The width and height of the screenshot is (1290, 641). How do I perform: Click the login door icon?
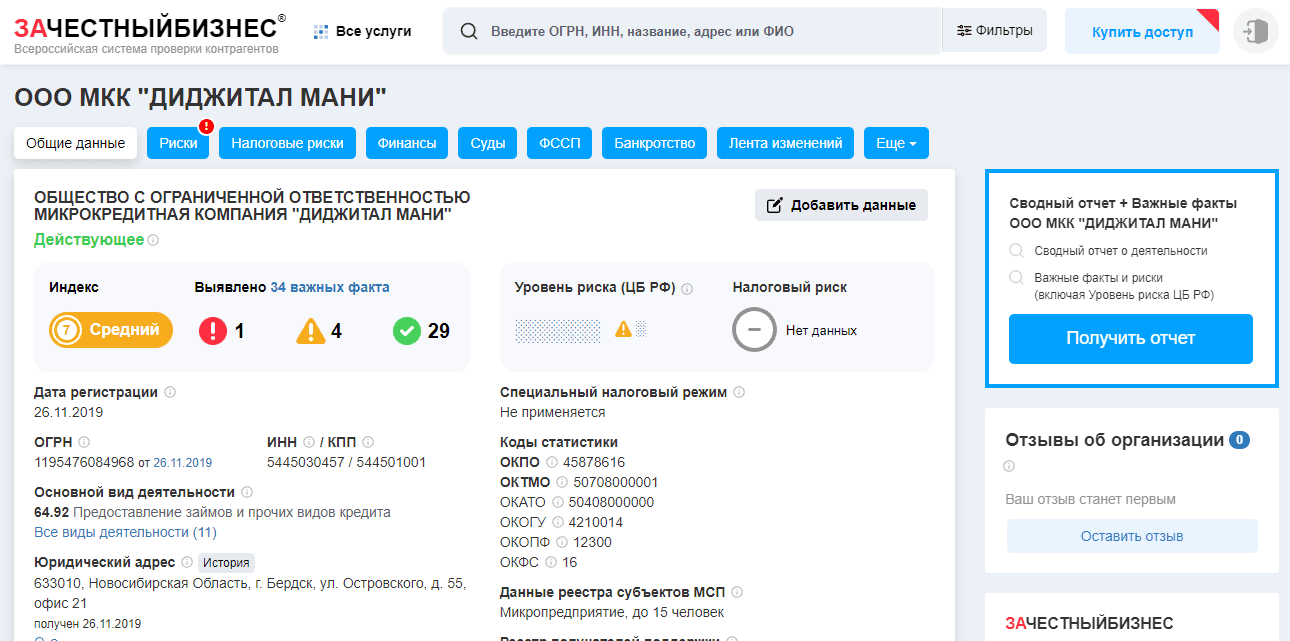point(1255,31)
